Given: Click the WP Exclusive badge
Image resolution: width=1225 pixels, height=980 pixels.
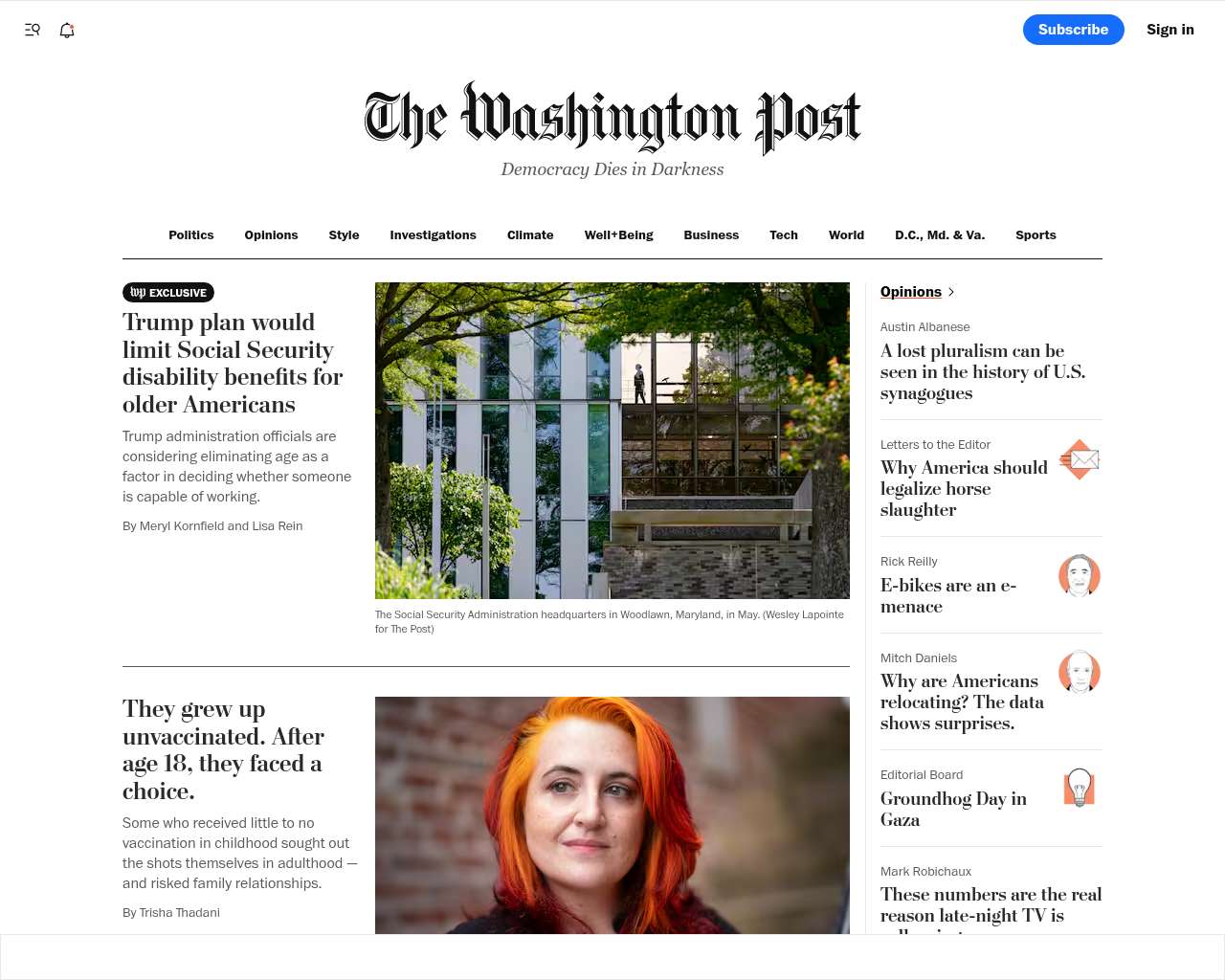Looking at the screenshot, I should (x=168, y=293).
